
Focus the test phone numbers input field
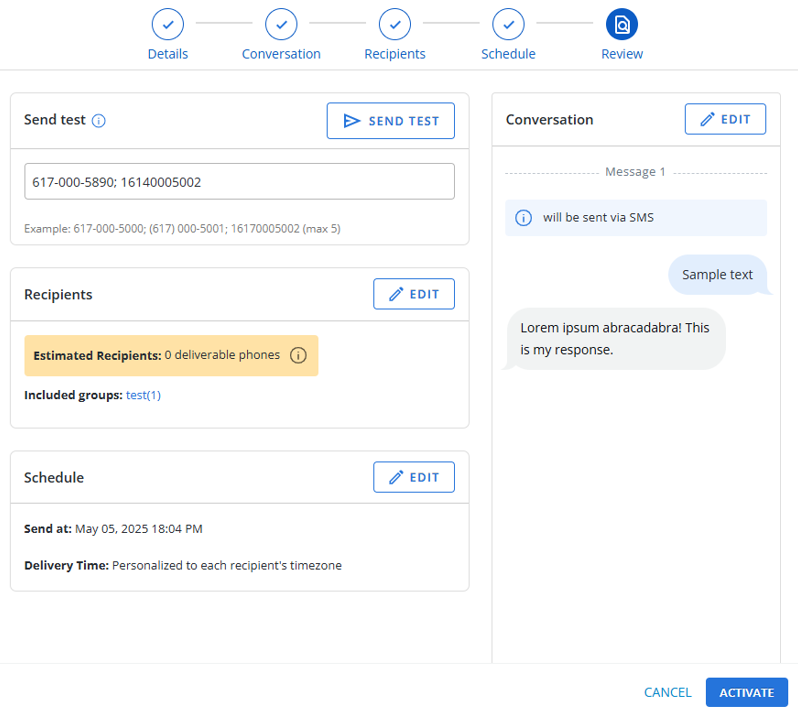(239, 182)
